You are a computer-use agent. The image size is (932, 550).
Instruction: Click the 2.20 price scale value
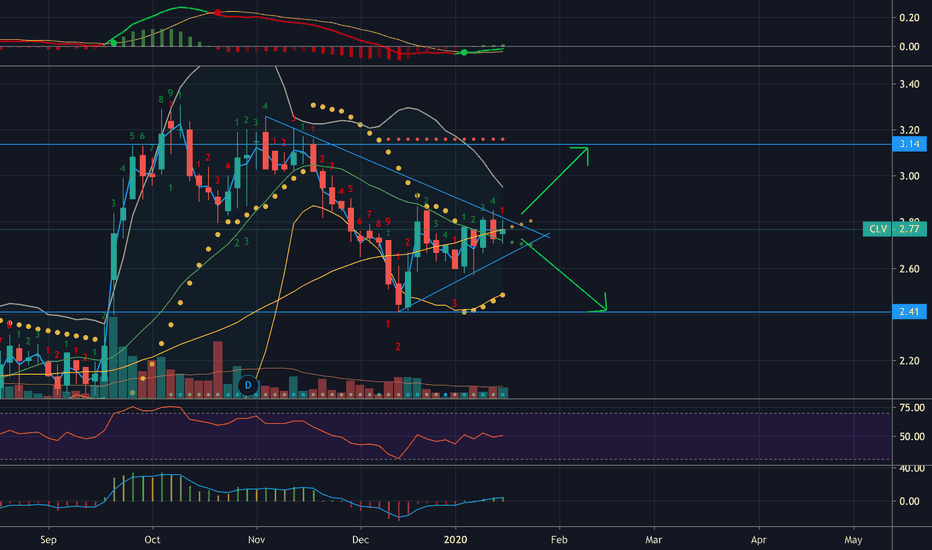click(x=909, y=361)
